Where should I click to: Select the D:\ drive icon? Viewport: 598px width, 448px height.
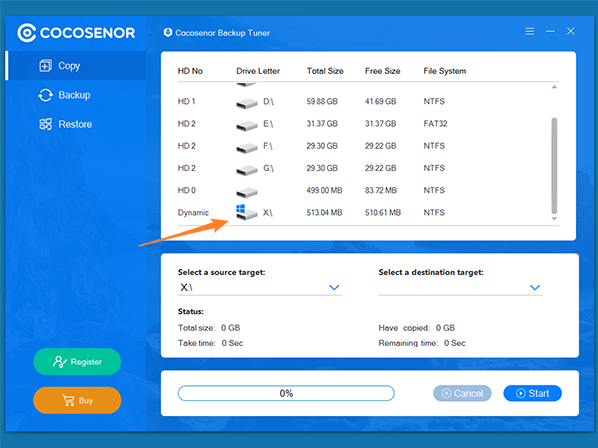247,103
